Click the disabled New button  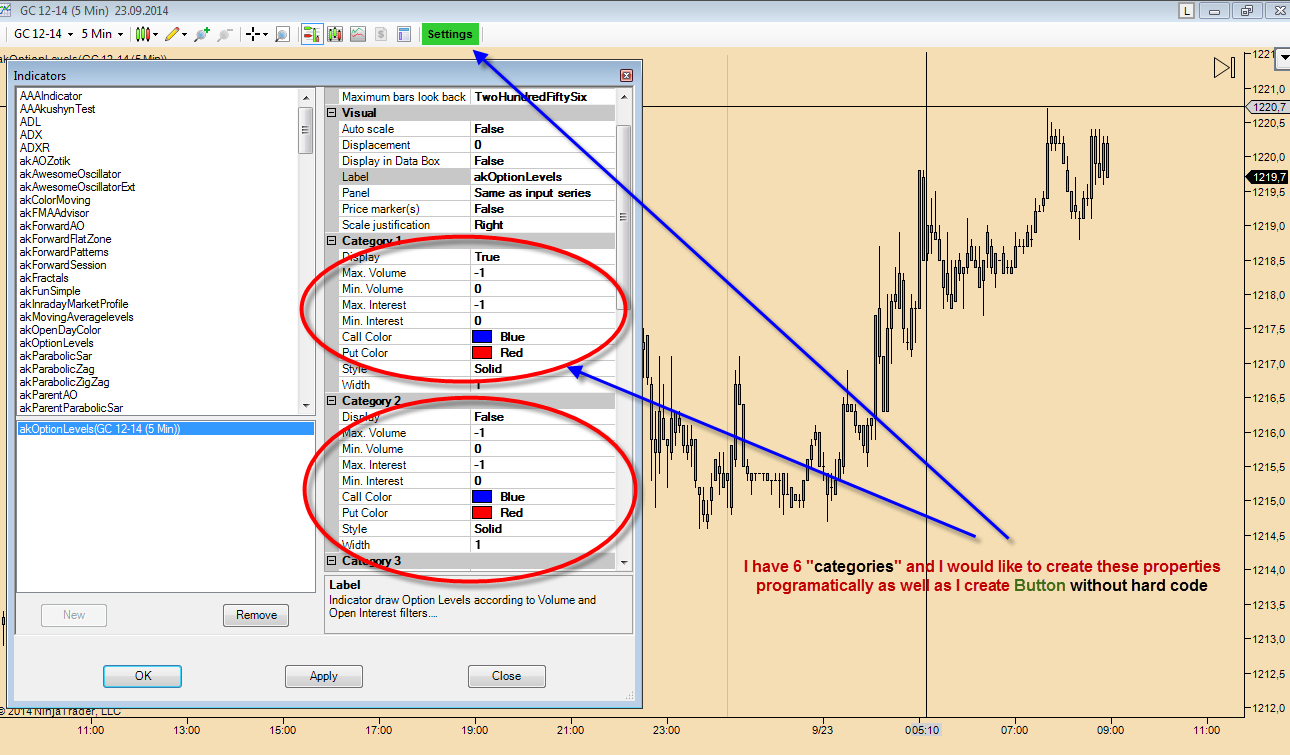coord(74,615)
